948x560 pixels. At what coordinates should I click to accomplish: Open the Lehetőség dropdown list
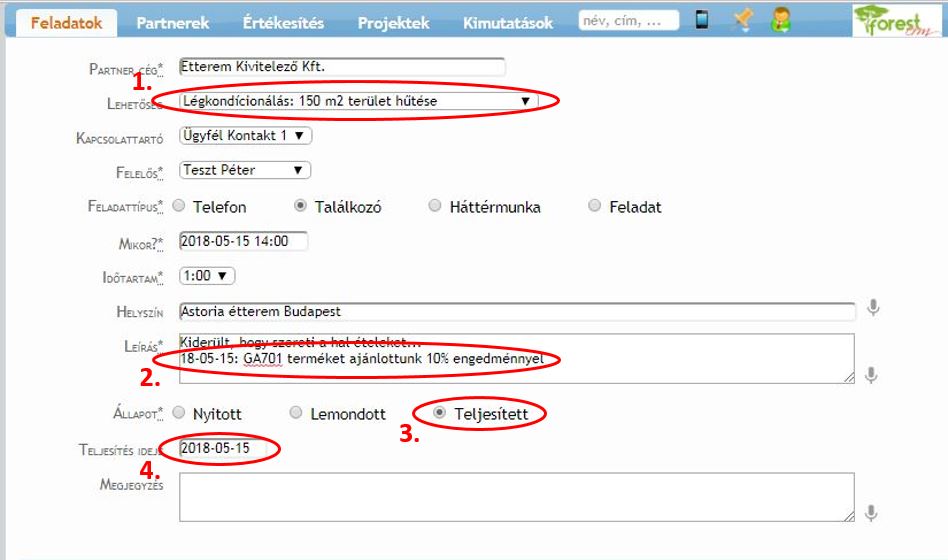[x=358, y=101]
